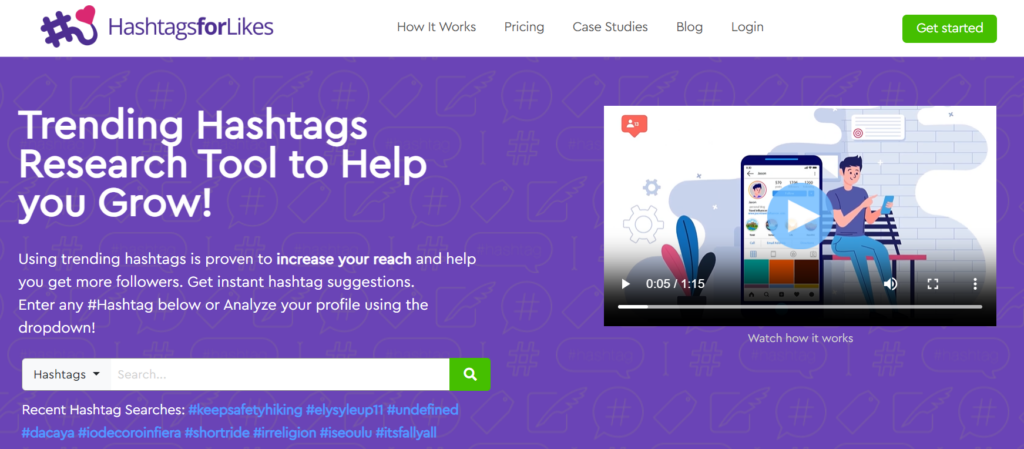Mute the video with the speaker icon
1024x449 pixels.
coord(891,284)
